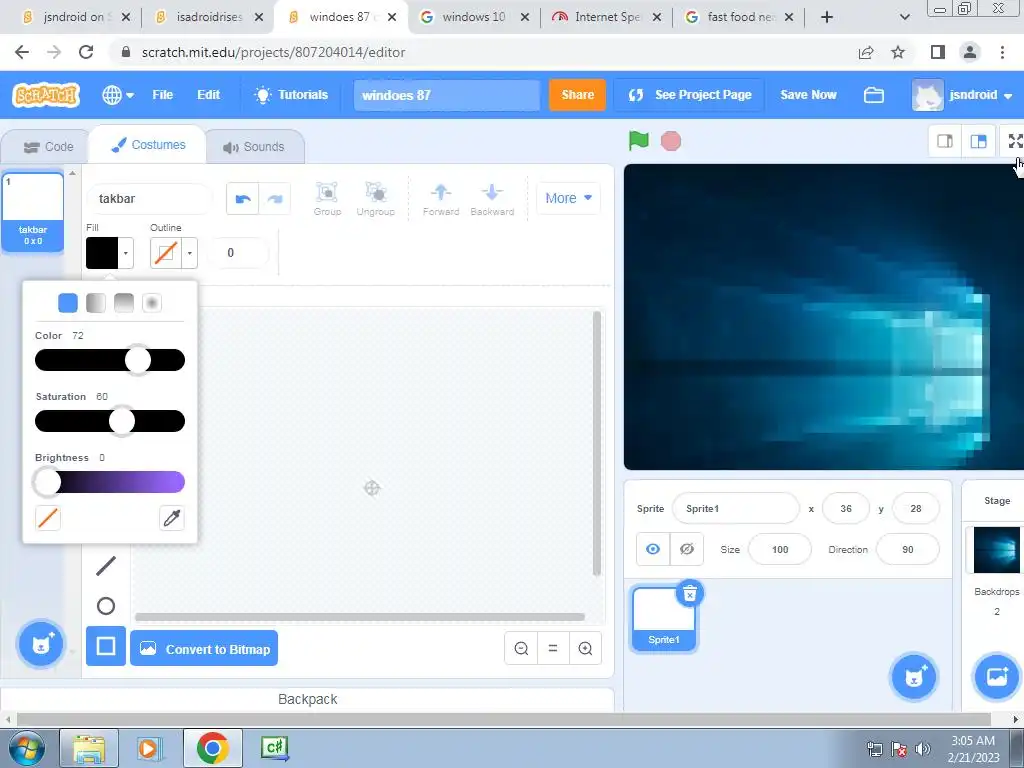This screenshot has height=768, width=1024.
Task: Switch to small stage layout
Action: click(x=945, y=141)
